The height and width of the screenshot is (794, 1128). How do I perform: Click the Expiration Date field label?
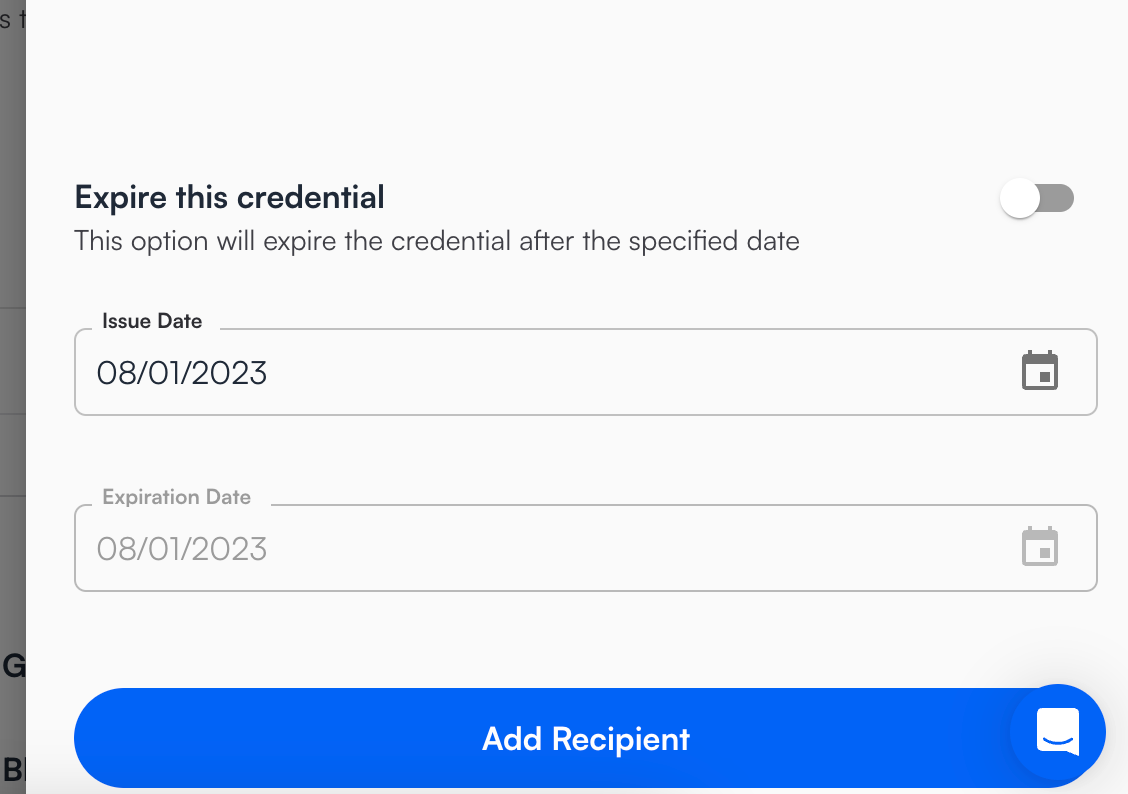click(x=176, y=497)
